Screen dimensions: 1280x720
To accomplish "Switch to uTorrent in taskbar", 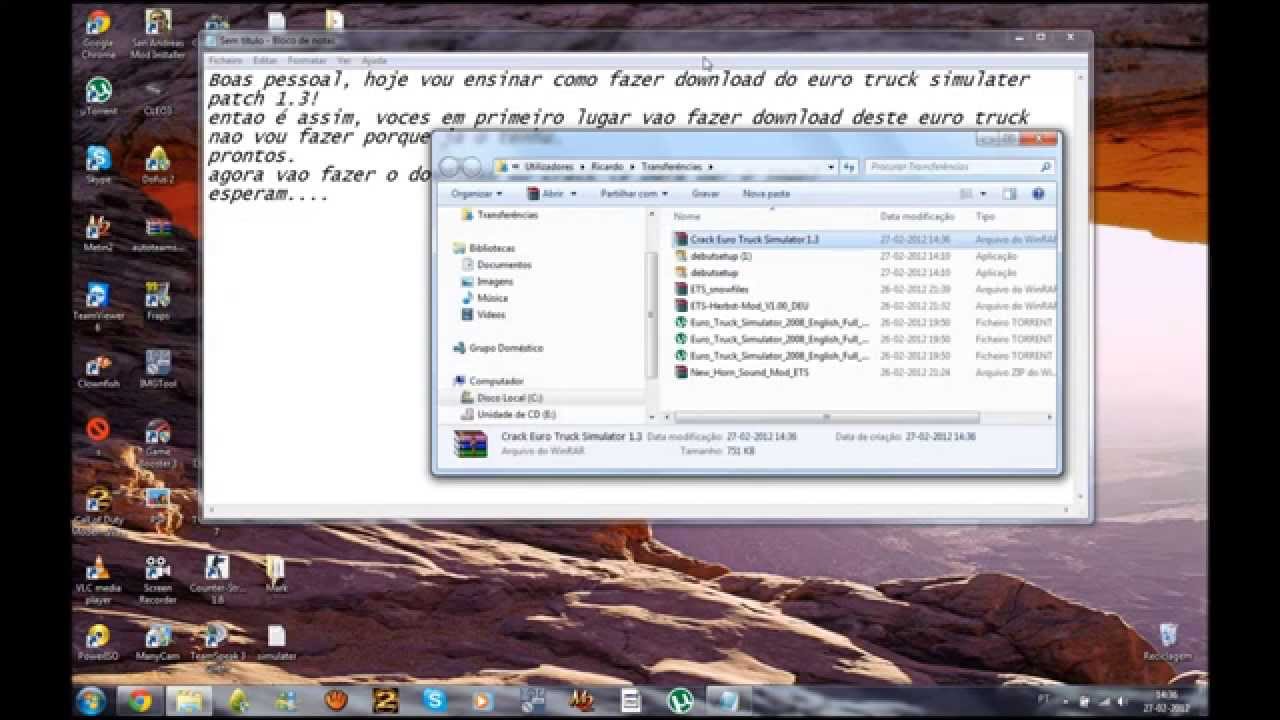I will point(682,700).
